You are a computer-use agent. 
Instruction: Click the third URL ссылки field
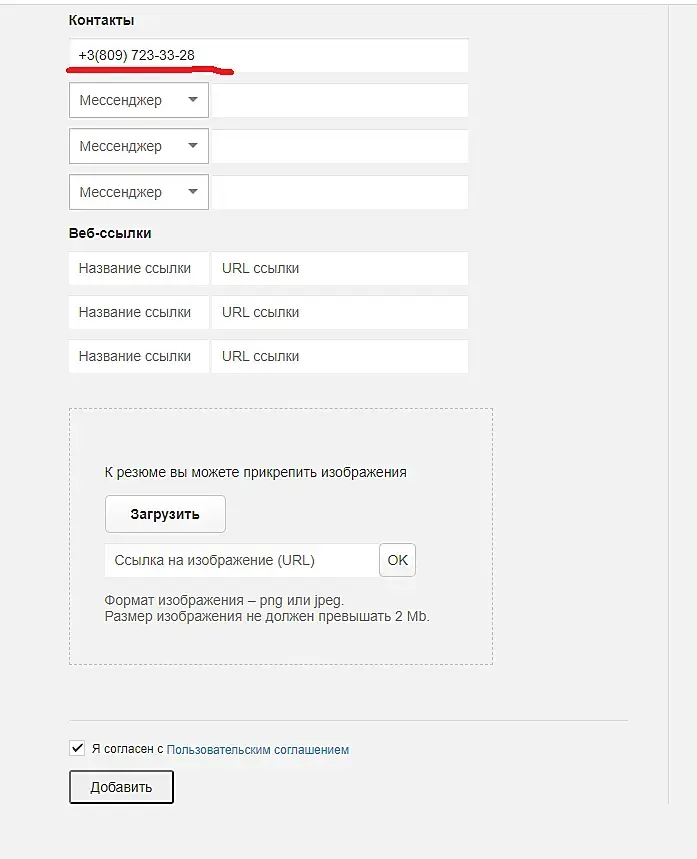339,356
